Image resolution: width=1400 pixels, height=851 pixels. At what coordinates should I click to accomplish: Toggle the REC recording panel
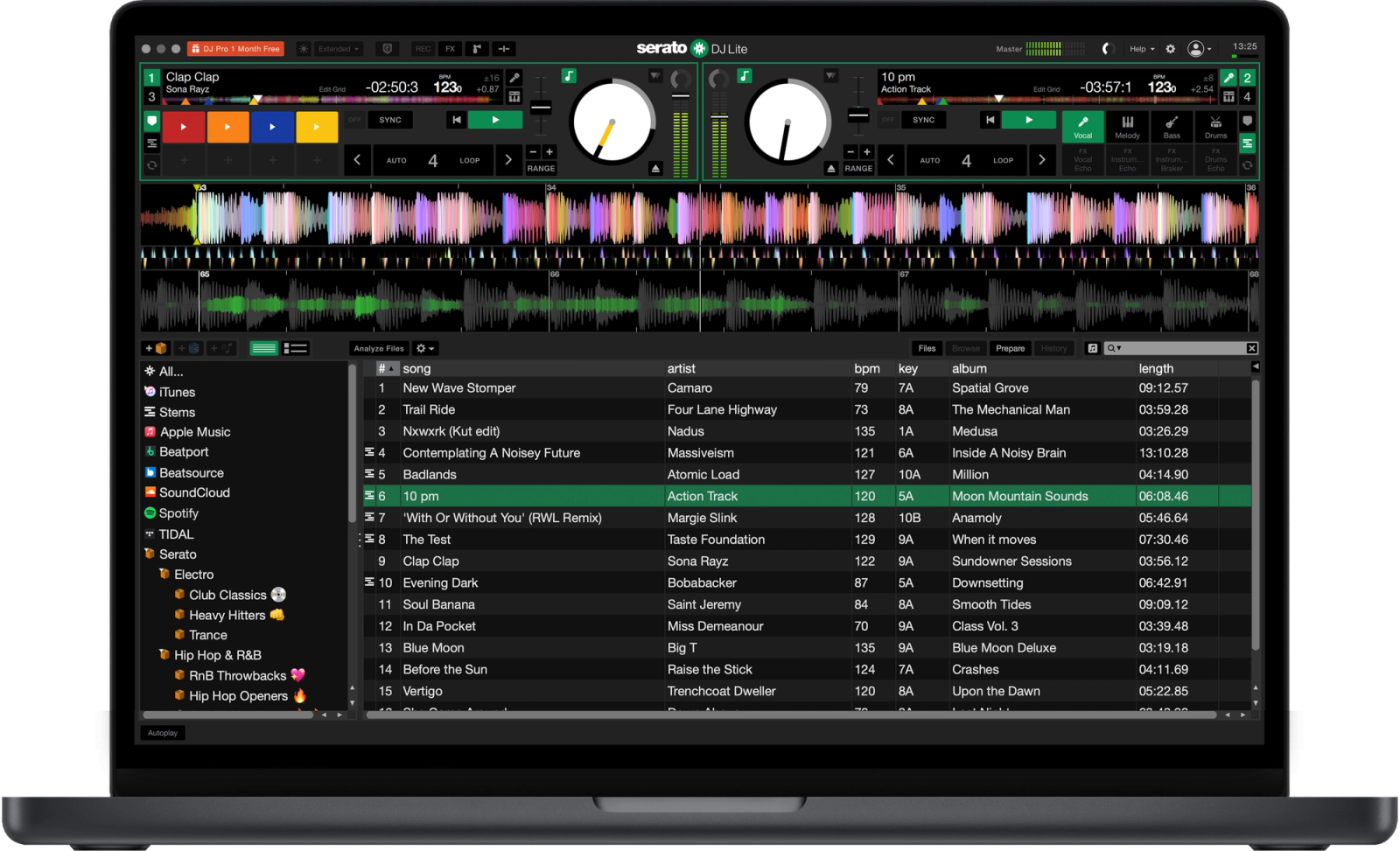(423, 49)
